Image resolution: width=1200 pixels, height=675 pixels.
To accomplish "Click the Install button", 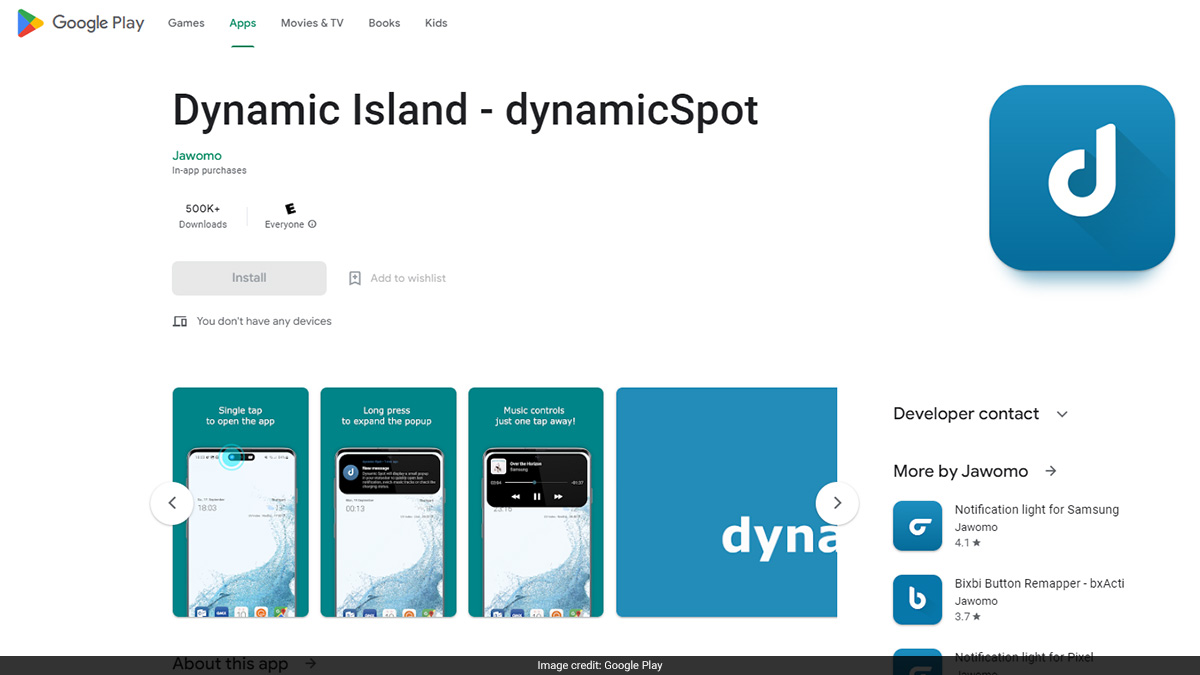I will [x=248, y=278].
